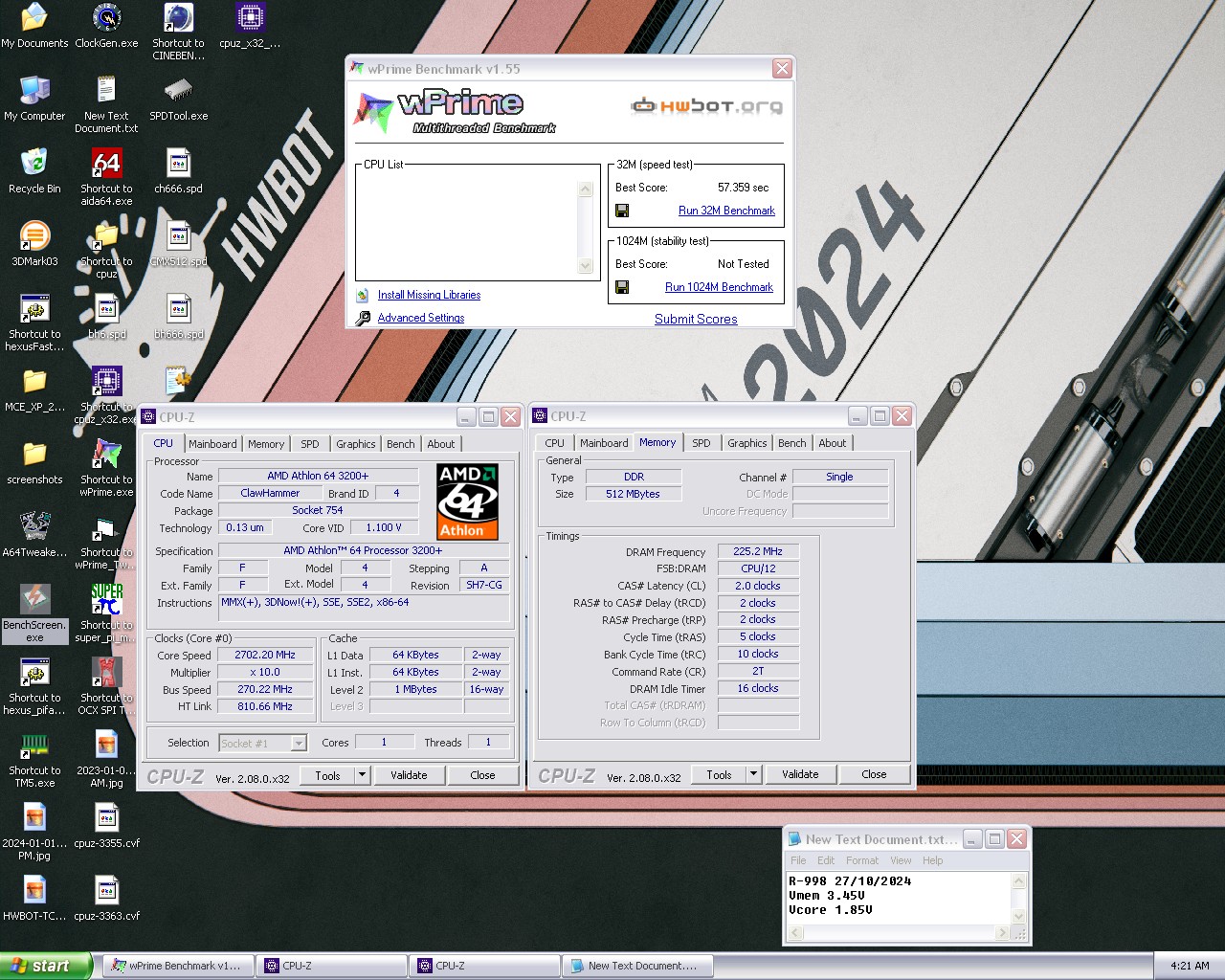Launch A64Tweaker desktop icon
This screenshot has width=1225, height=980.
tap(34, 535)
